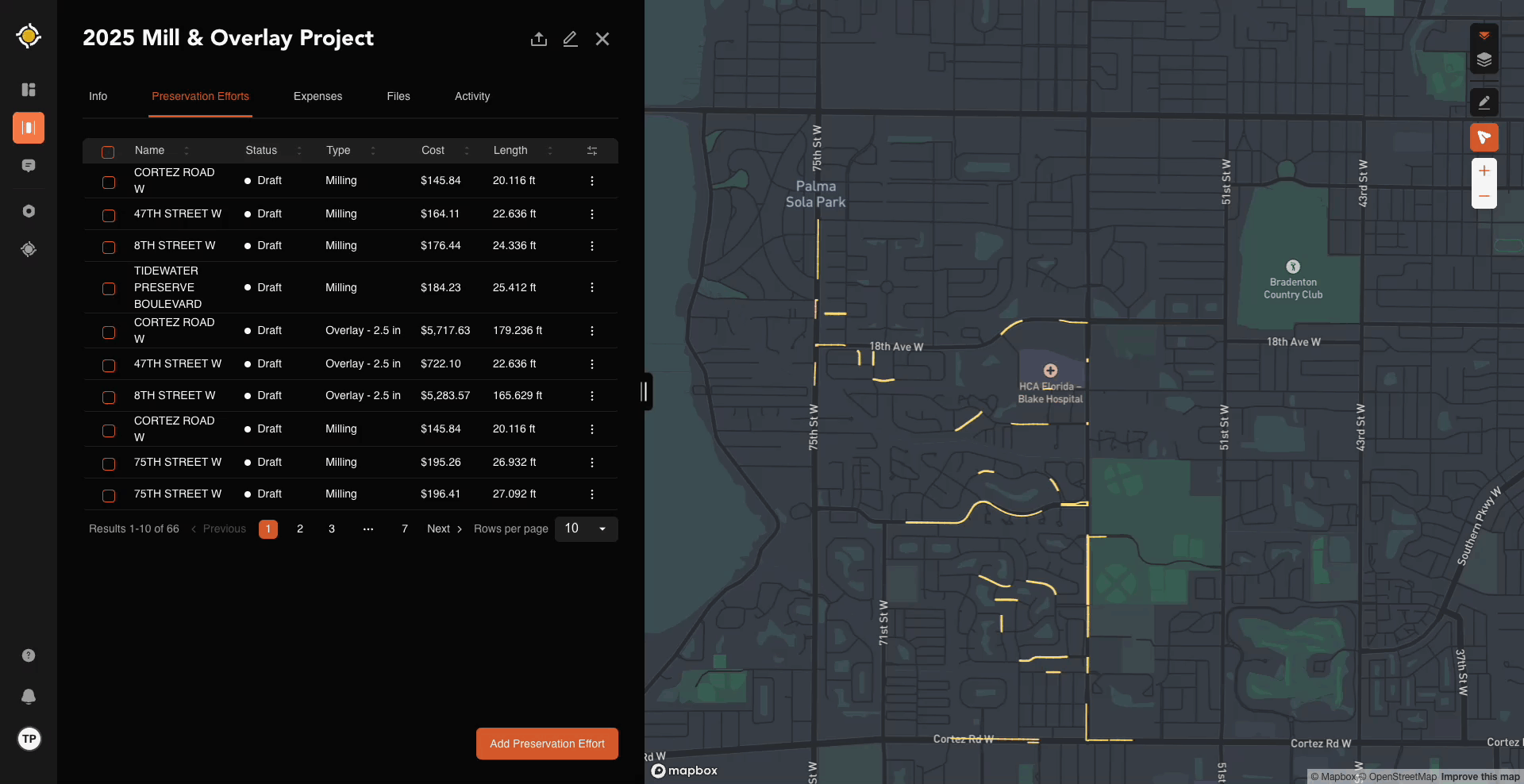
Task: Open the table column settings icon
Action: (591, 151)
